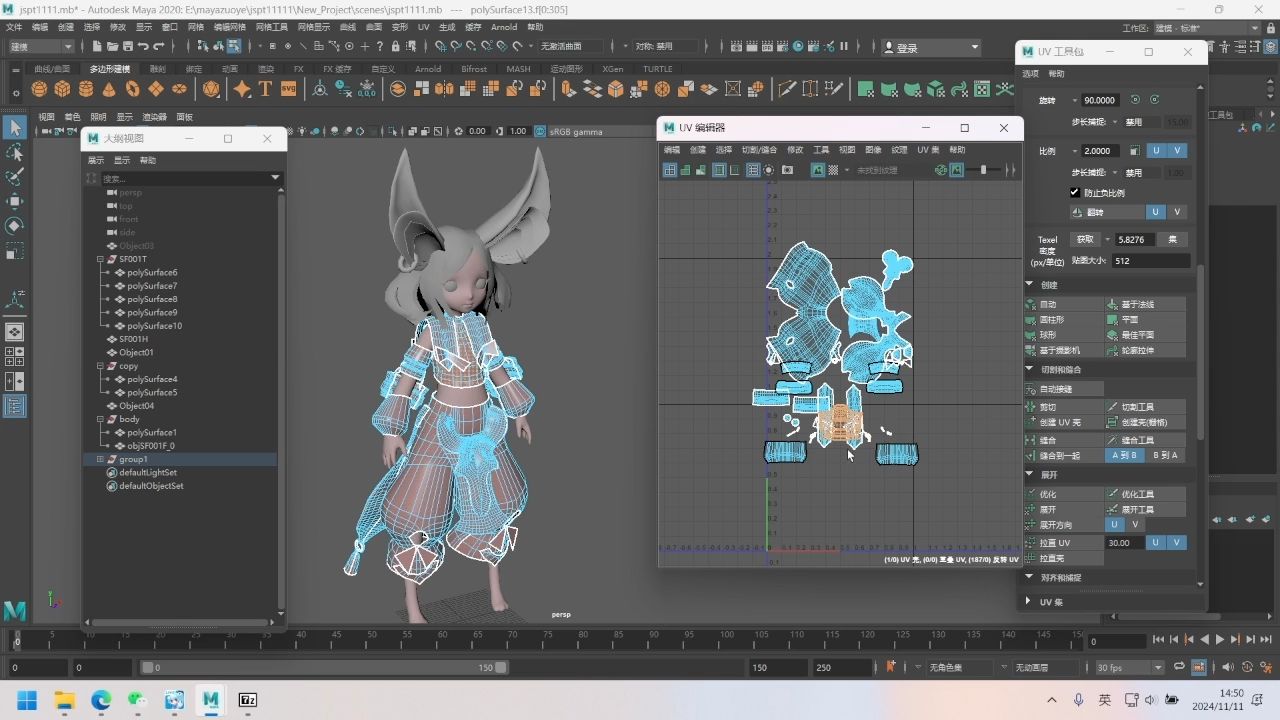Open the Windows Start menu
The width and height of the screenshot is (1280, 720).
27,700
